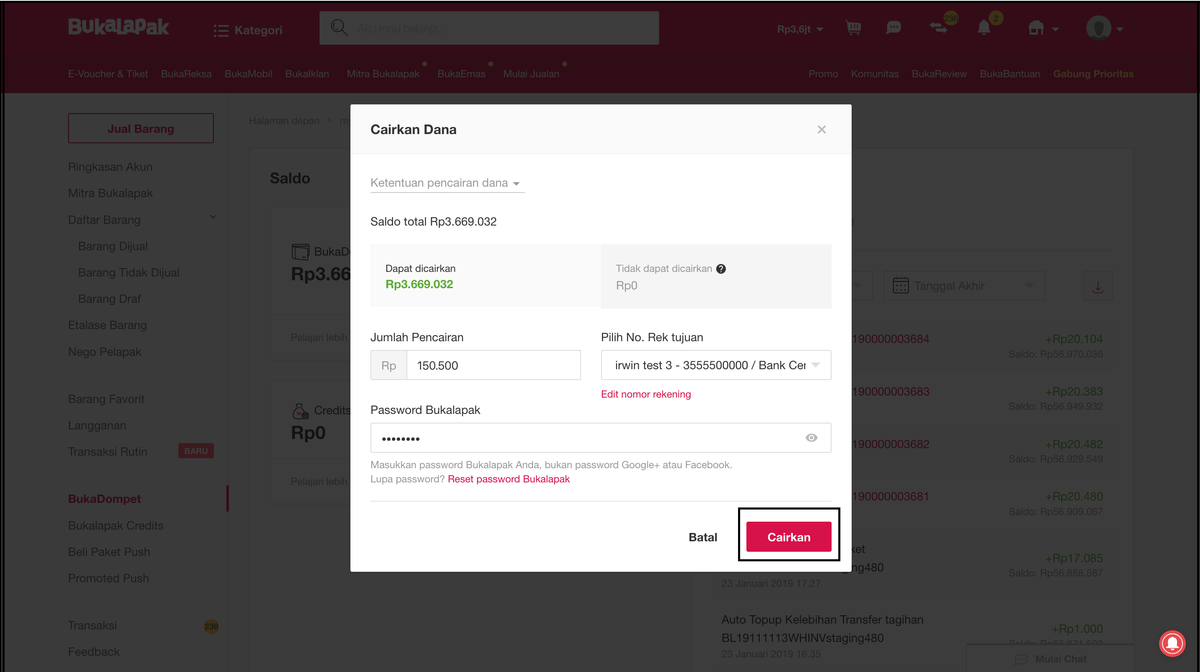The image size is (1200, 672).
Task: Open Barang Favorit in sidebar
Action: tap(106, 399)
